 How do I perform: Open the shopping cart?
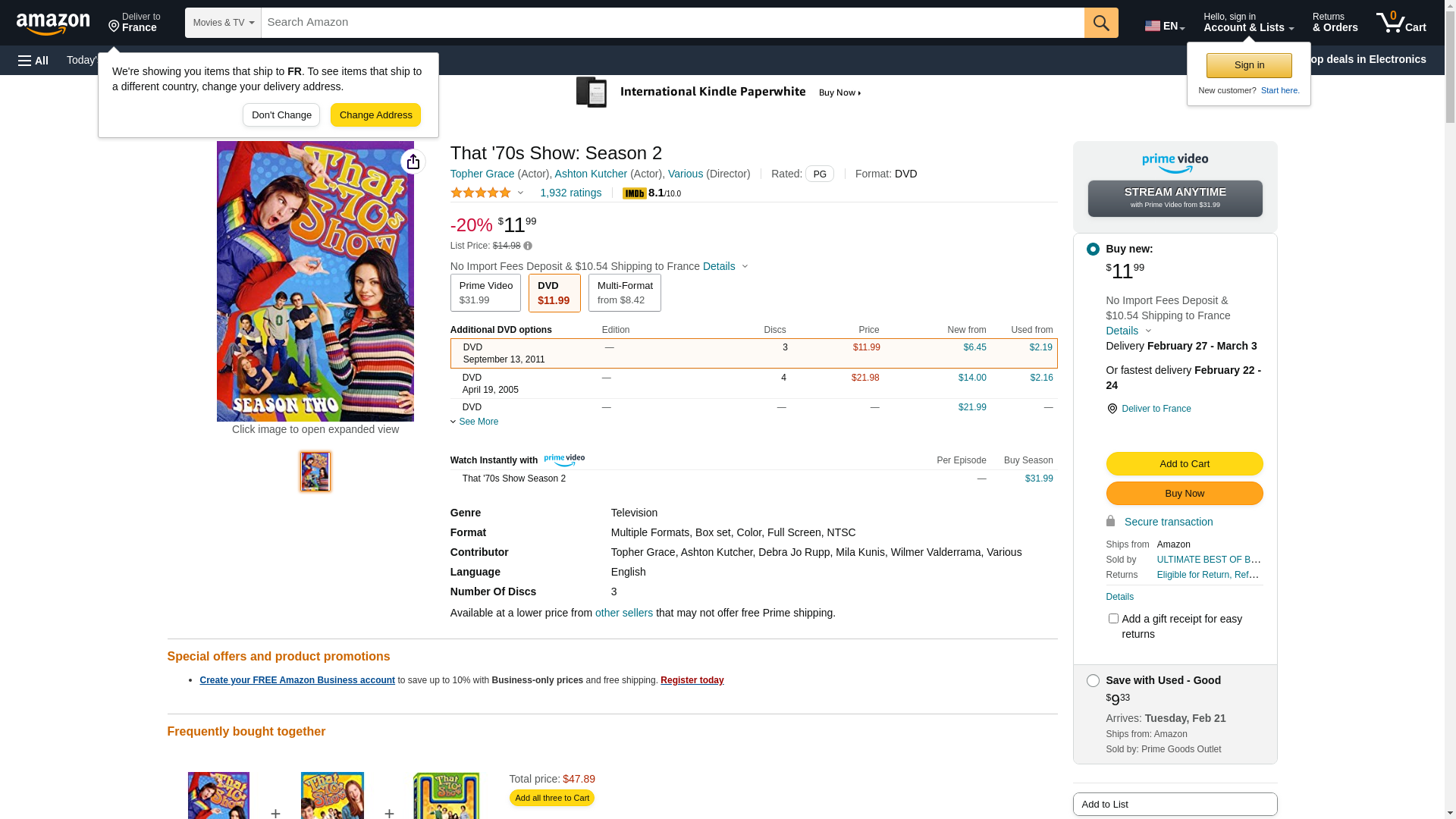pos(1401,23)
